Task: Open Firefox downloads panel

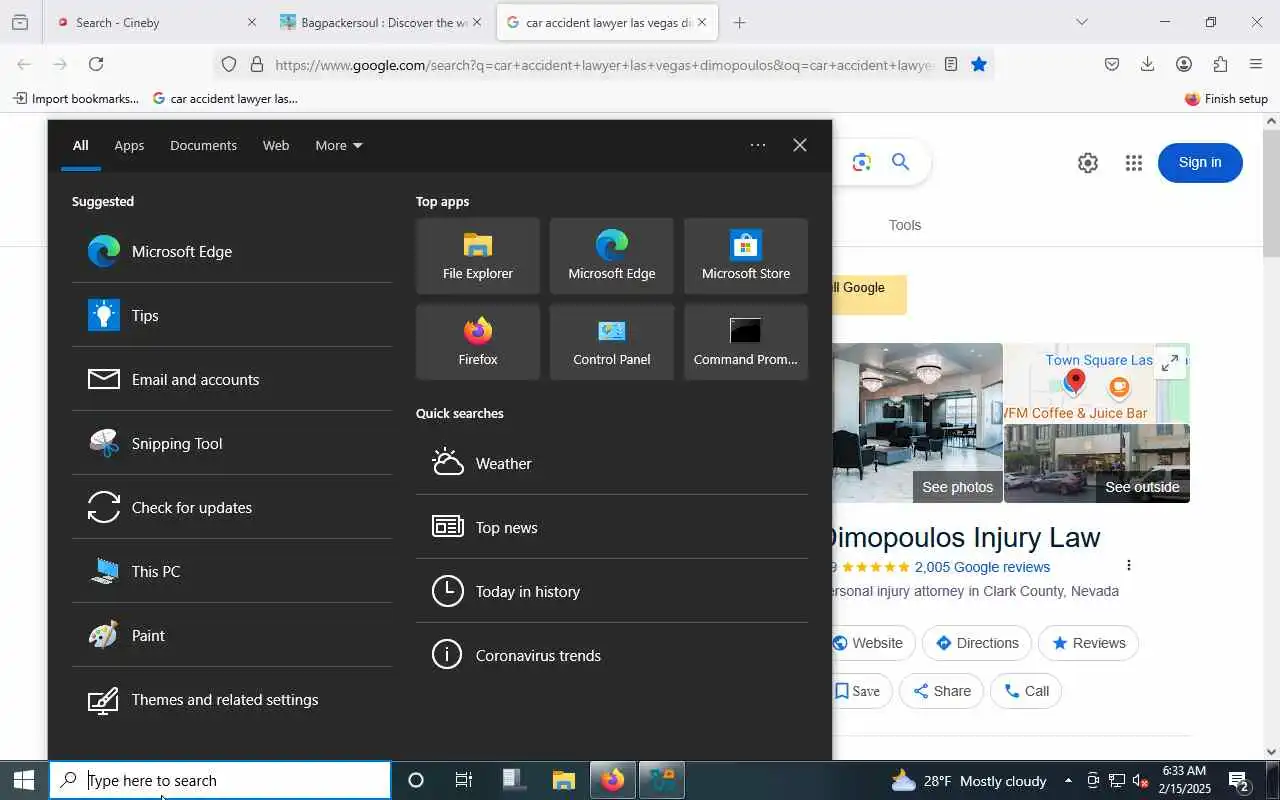Action: (x=1148, y=64)
